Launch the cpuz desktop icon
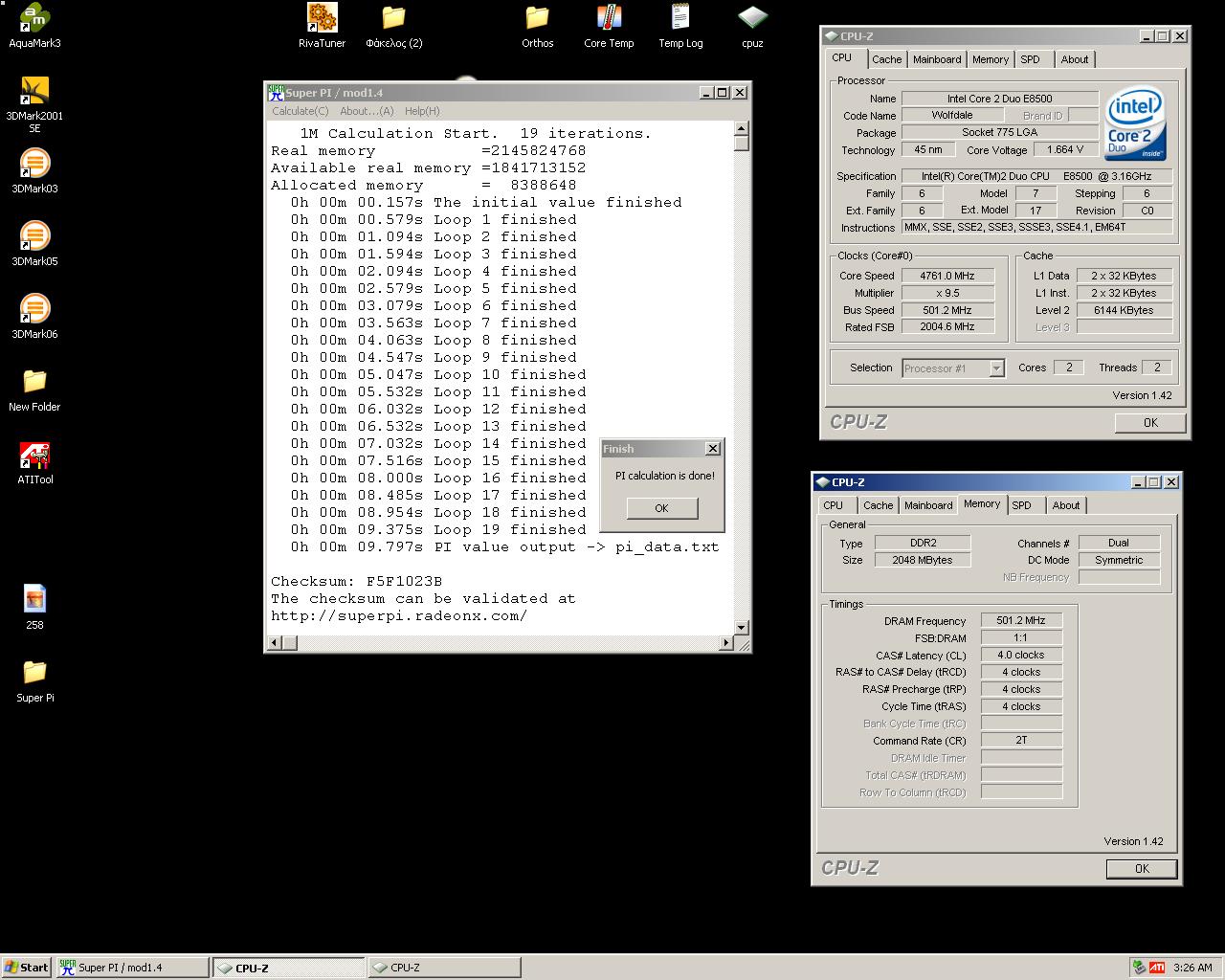 (752, 26)
